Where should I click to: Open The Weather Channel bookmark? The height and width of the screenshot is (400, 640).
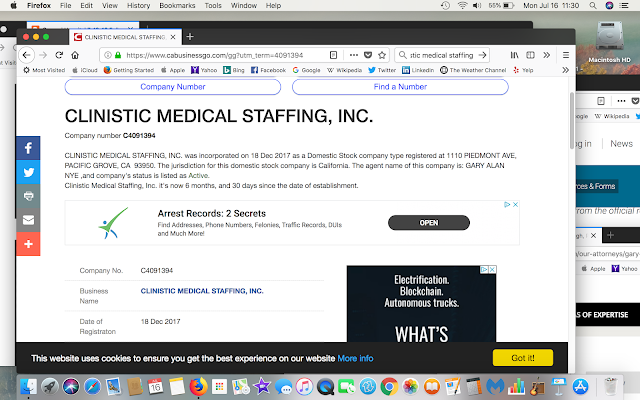point(473,70)
